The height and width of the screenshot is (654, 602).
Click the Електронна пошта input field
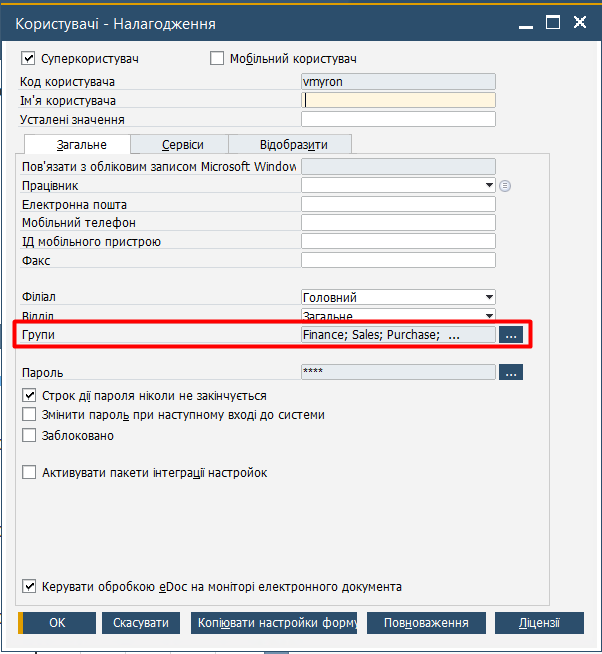(x=398, y=204)
